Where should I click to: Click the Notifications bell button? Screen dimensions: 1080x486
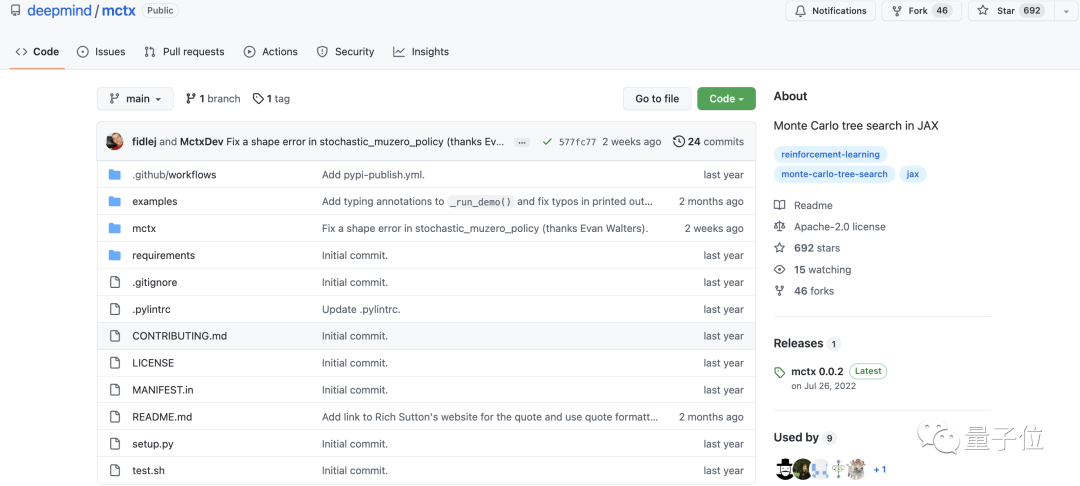(x=831, y=11)
